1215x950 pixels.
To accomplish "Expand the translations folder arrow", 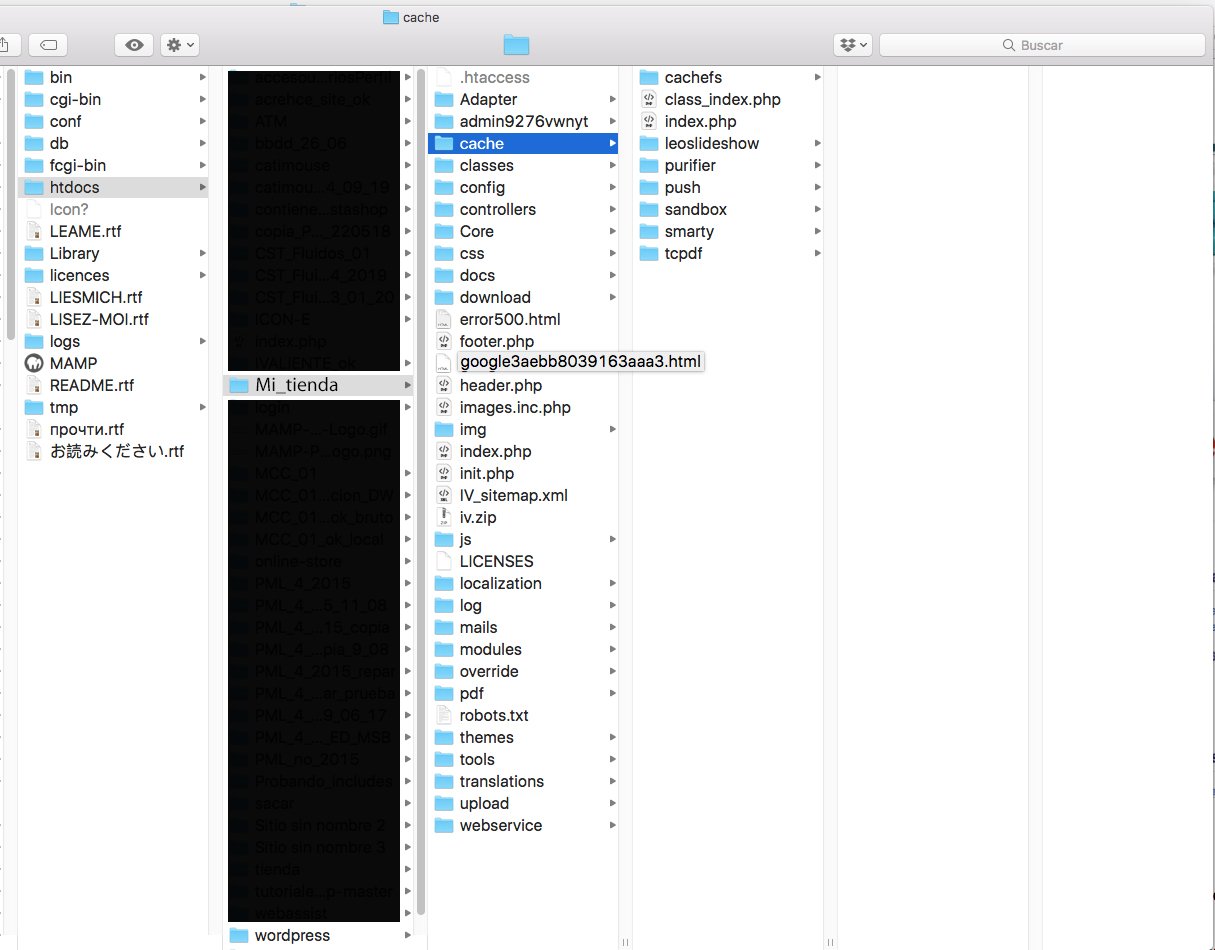I will point(612,781).
